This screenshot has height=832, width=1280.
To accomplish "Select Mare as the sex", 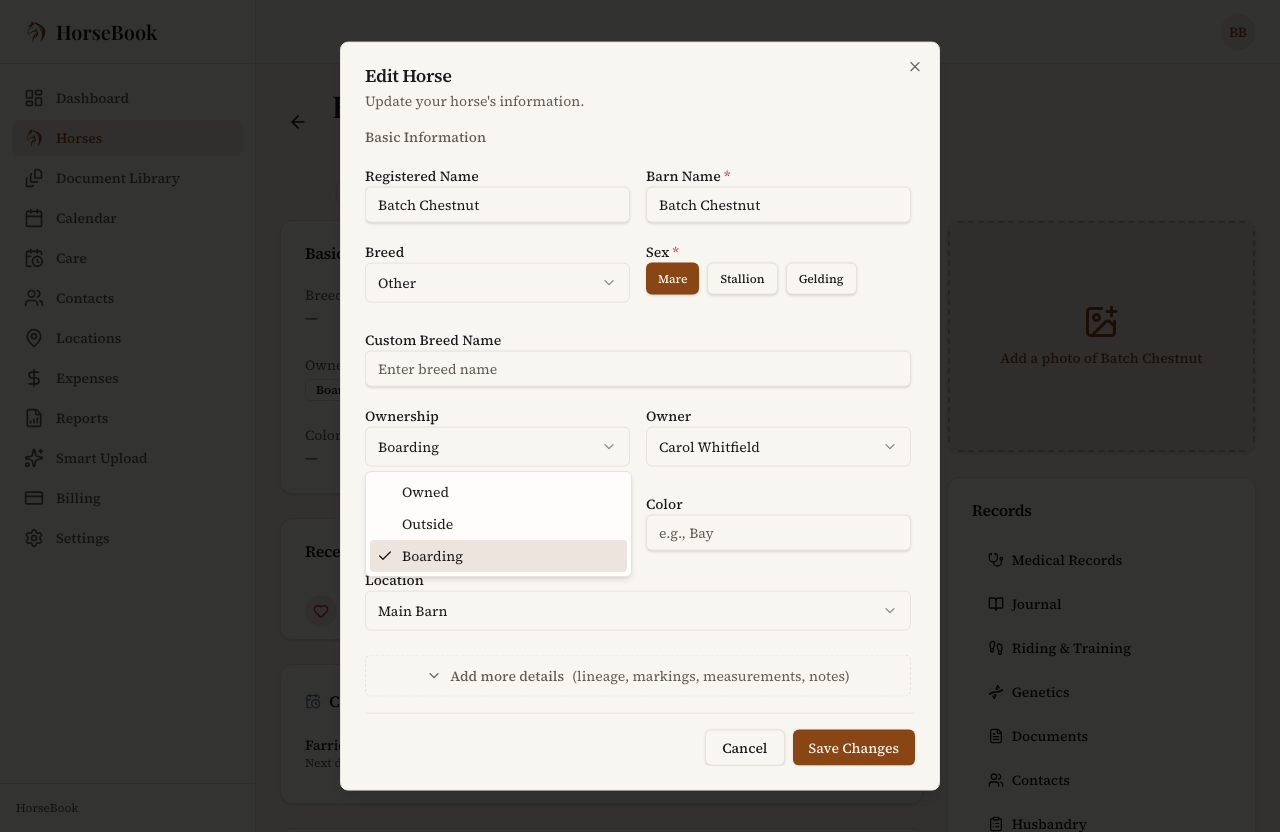I will (x=672, y=279).
